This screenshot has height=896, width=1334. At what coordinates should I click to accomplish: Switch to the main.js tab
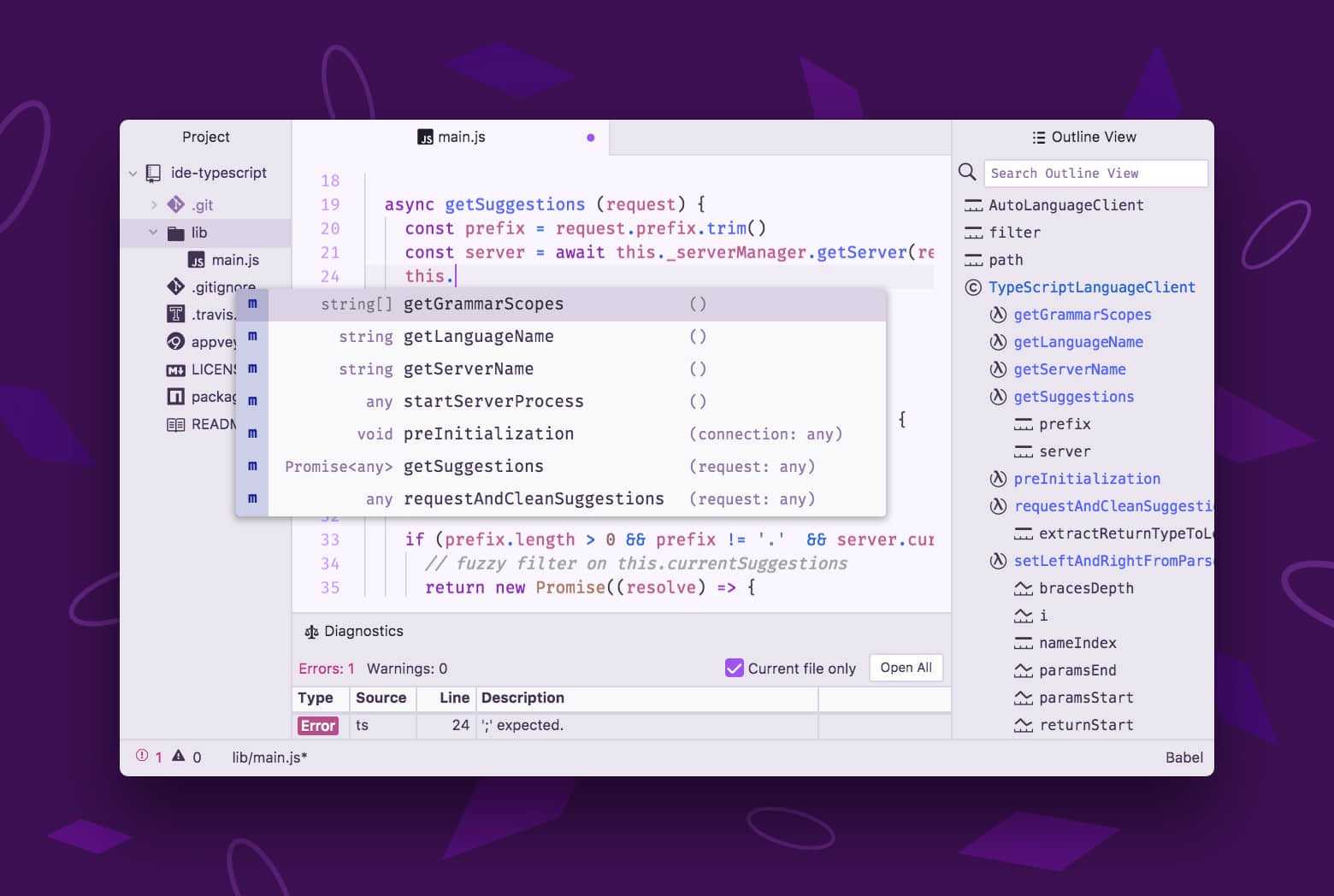pyautogui.click(x=460, y=137)
